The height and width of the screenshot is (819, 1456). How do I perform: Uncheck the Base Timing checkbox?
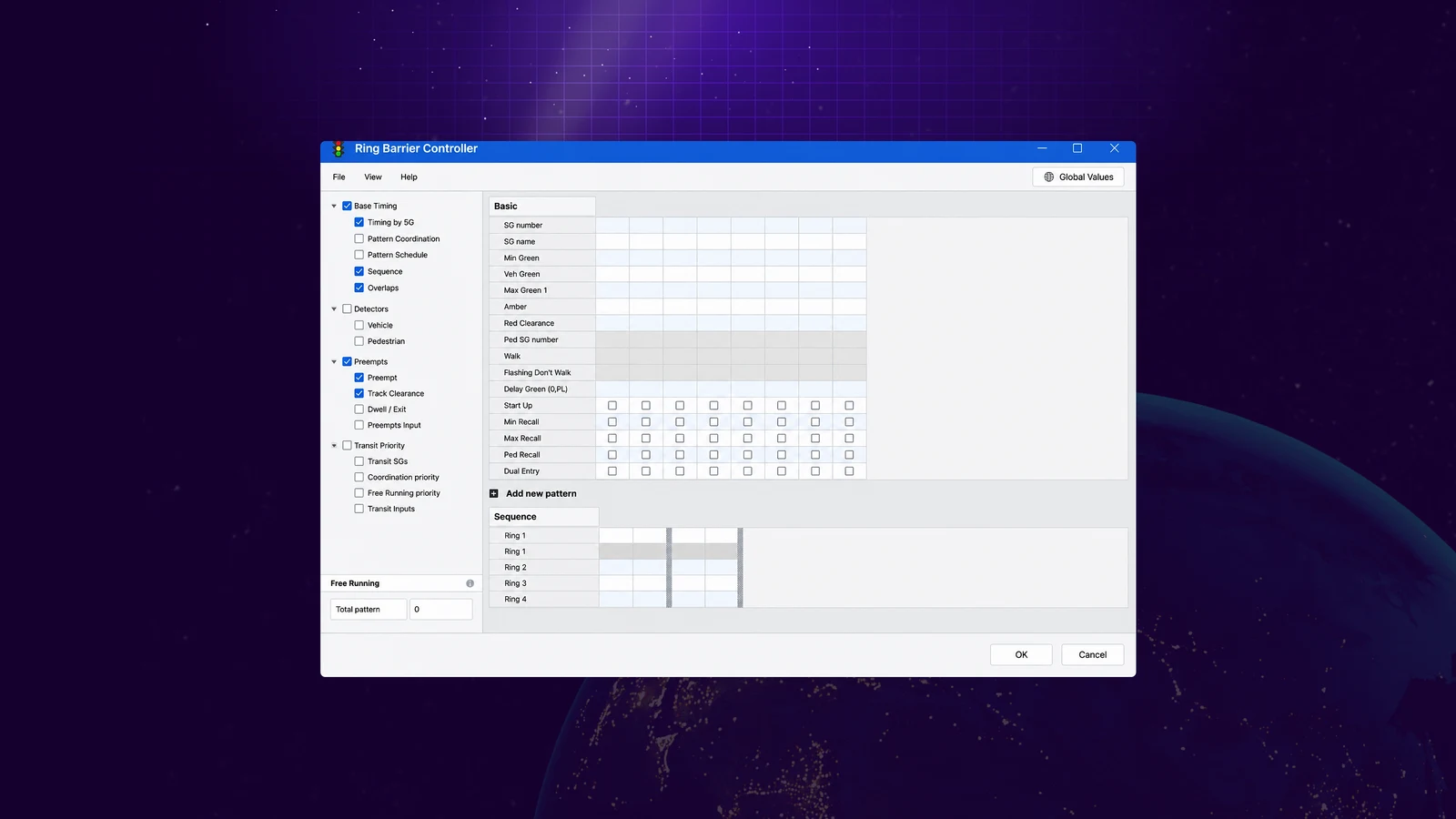click(x=347, y=206)
